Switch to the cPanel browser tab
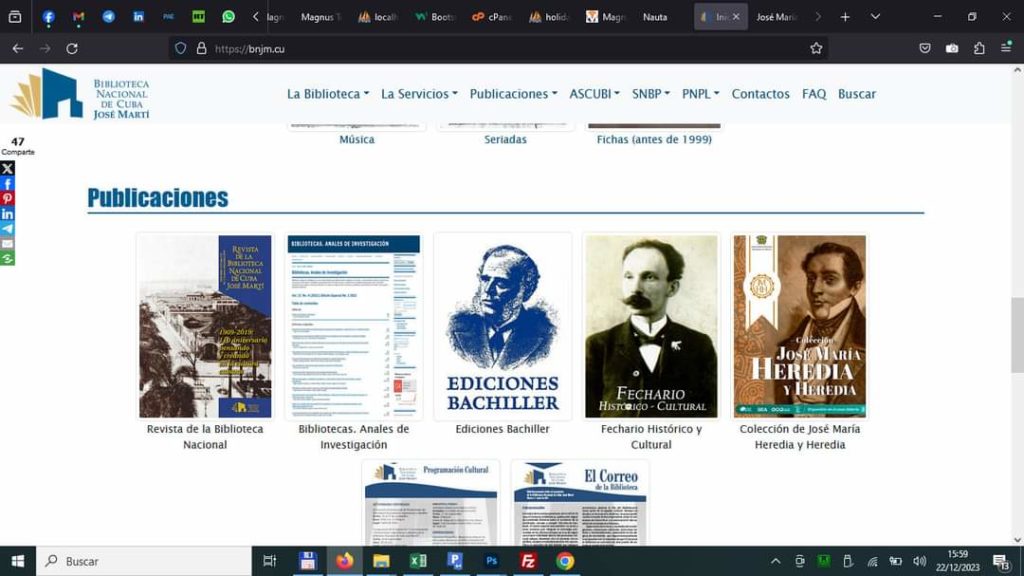This screenshot has height=576, width=1024. tap(492, 17)
